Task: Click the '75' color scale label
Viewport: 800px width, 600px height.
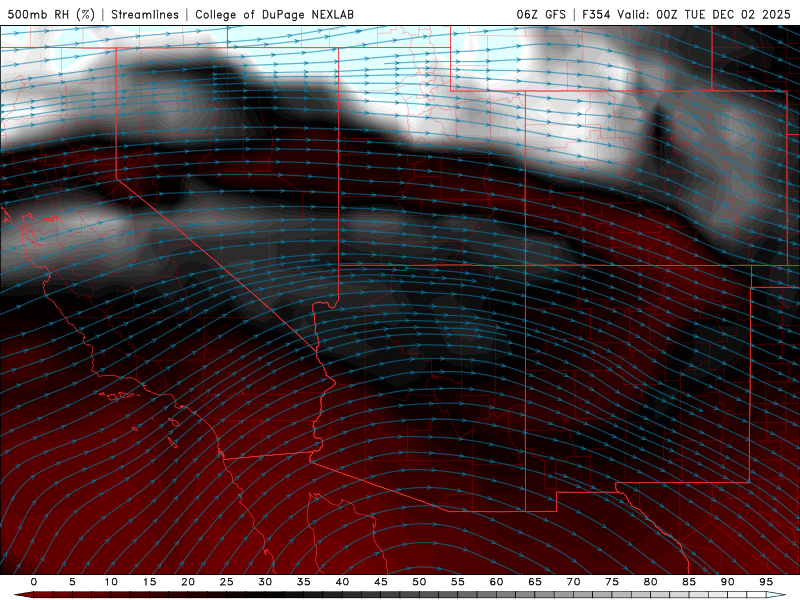Action: coord(612,582)
